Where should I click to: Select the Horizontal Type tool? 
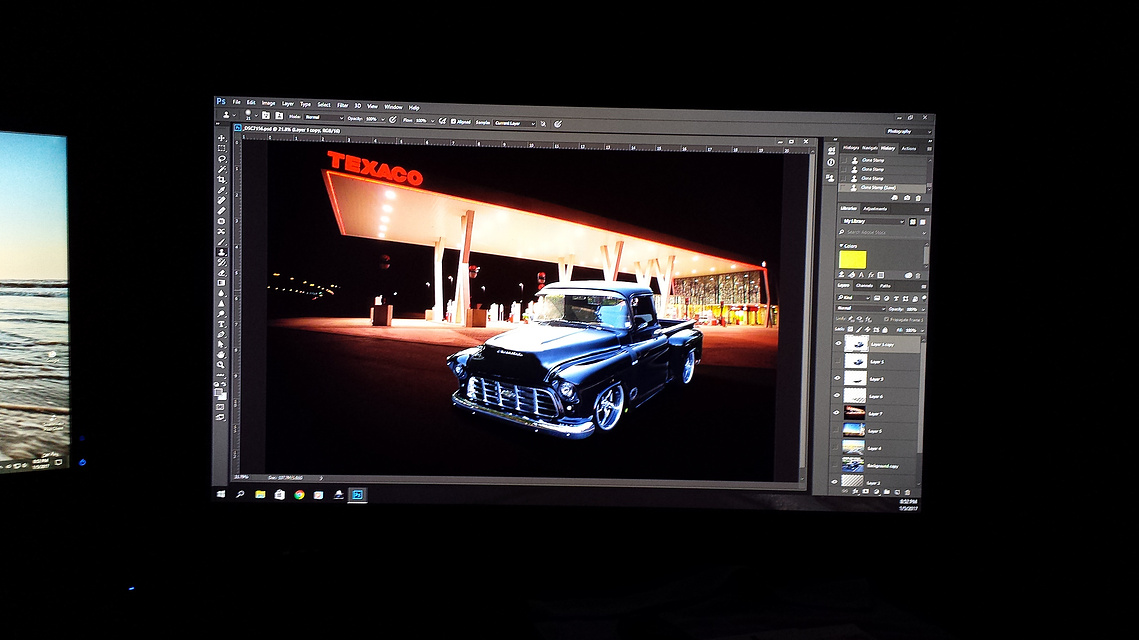coord(222,324)
